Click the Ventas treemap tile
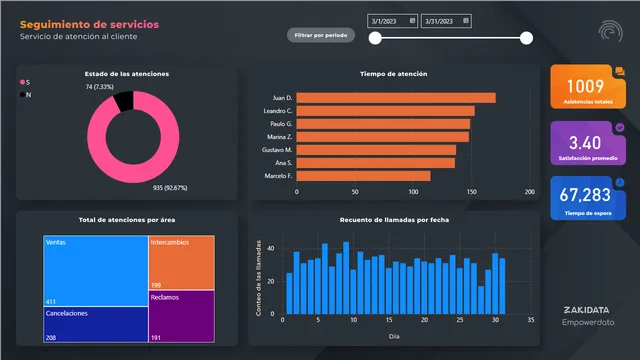The height and width of the screenshot is (360, 640). (x=96, y=271)
